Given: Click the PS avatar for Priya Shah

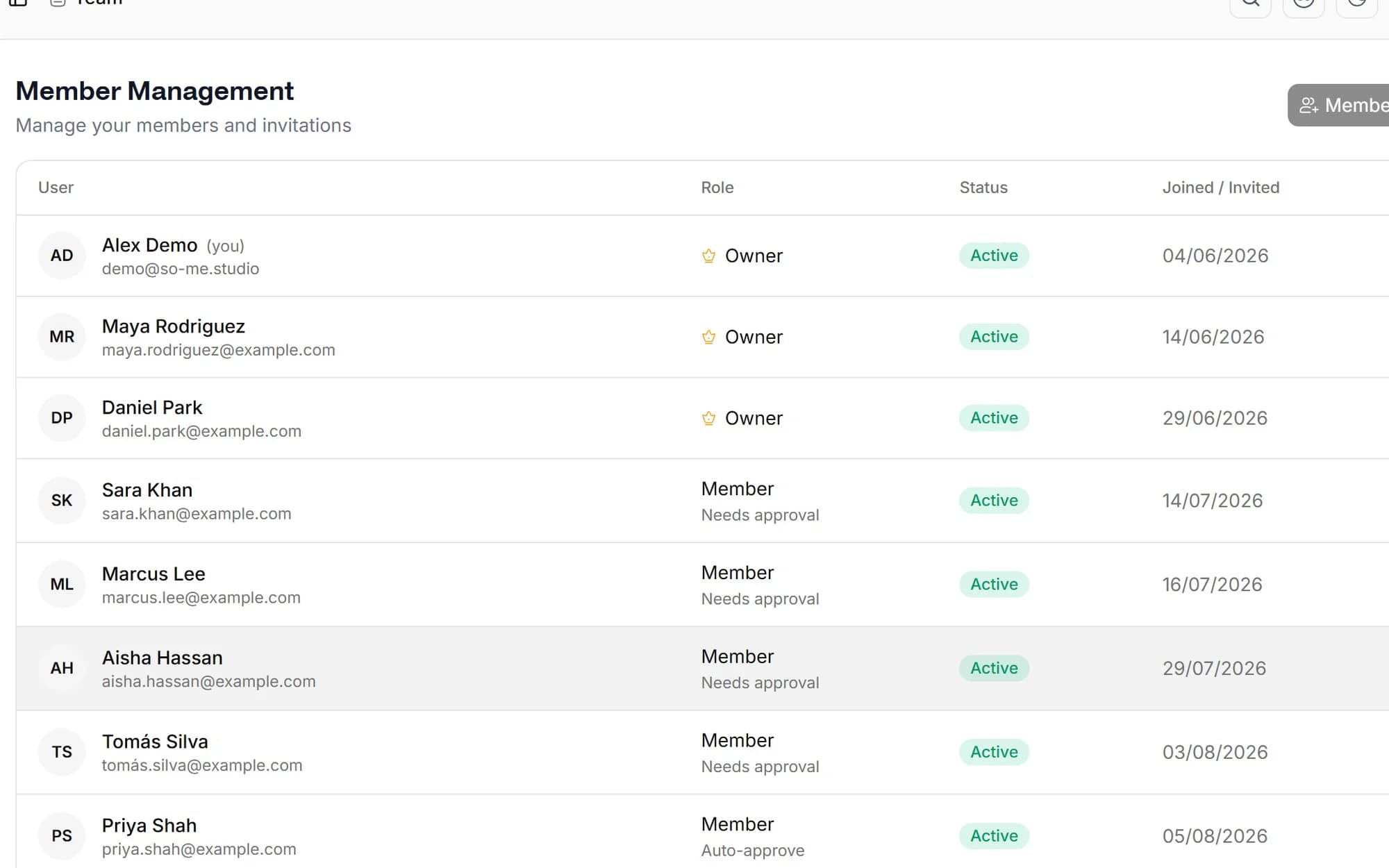Looking at the screenshot, I should tap(62, 836).
